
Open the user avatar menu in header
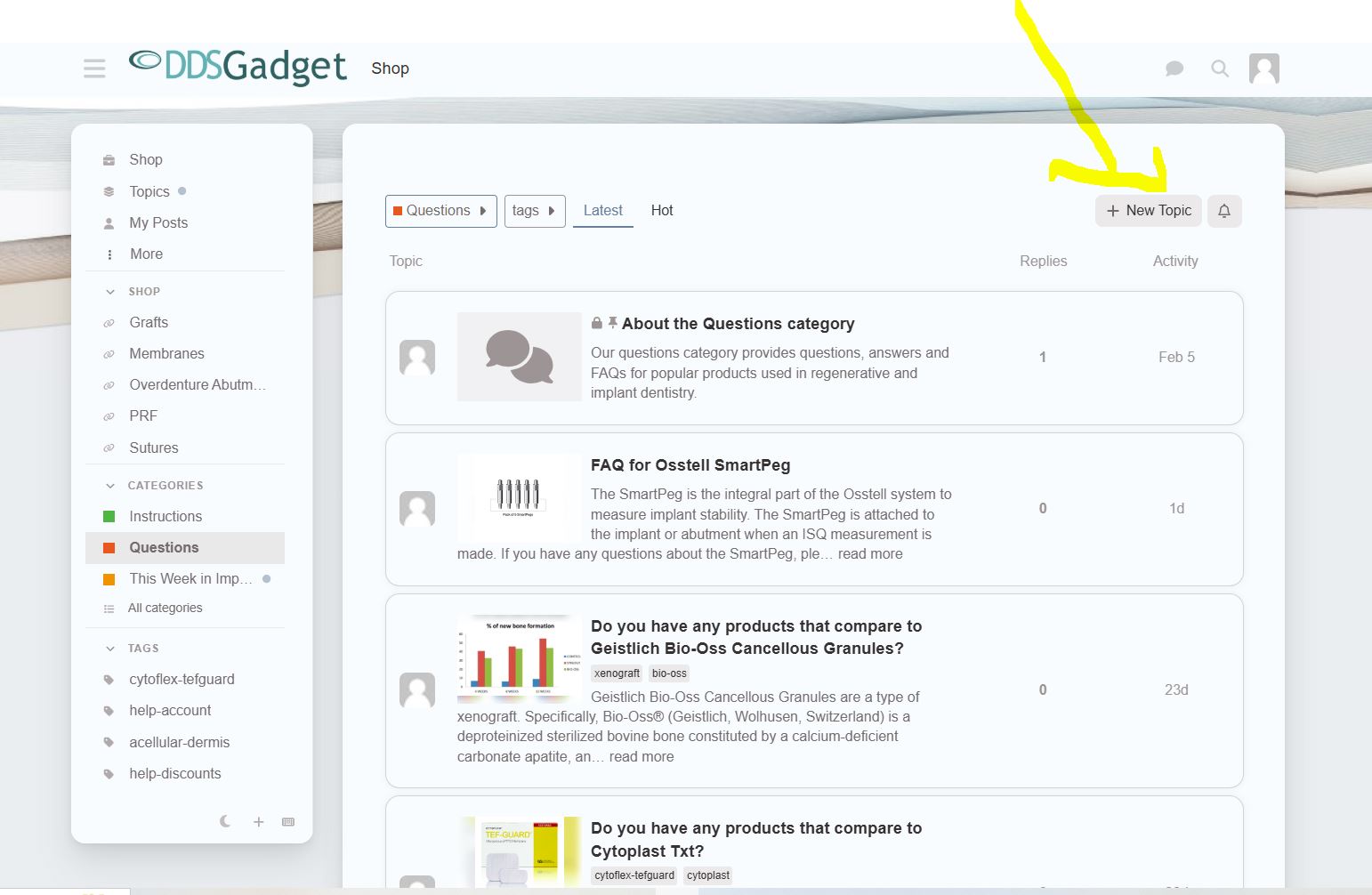1264,69
